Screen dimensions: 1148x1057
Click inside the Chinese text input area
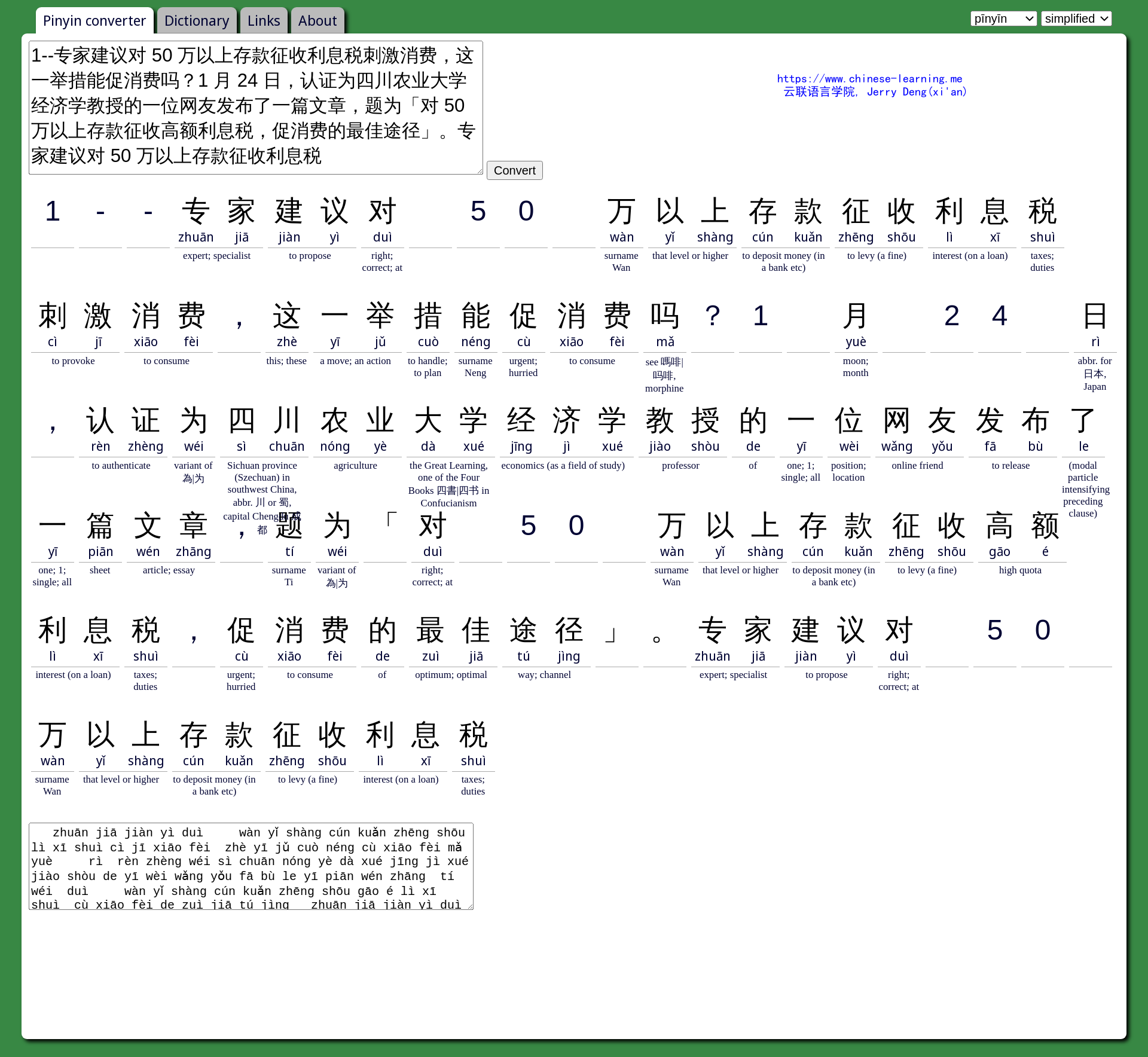pyautogui.click(x=256, y=108)
